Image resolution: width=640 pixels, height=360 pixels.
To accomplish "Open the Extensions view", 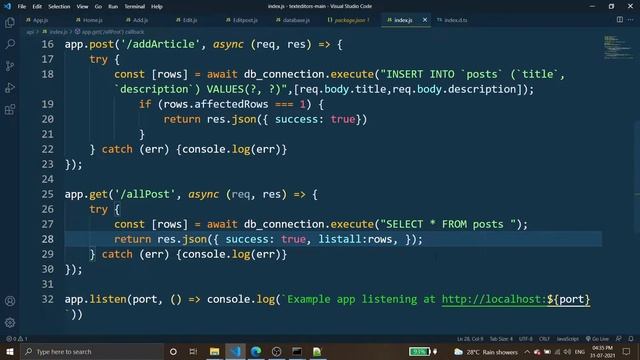I will tap(10, 109).
